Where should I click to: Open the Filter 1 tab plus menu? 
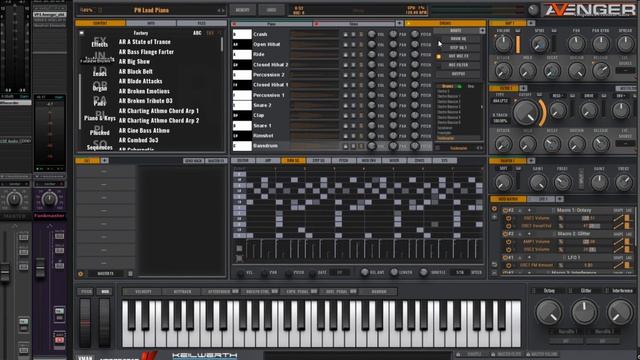click(523, 88)
